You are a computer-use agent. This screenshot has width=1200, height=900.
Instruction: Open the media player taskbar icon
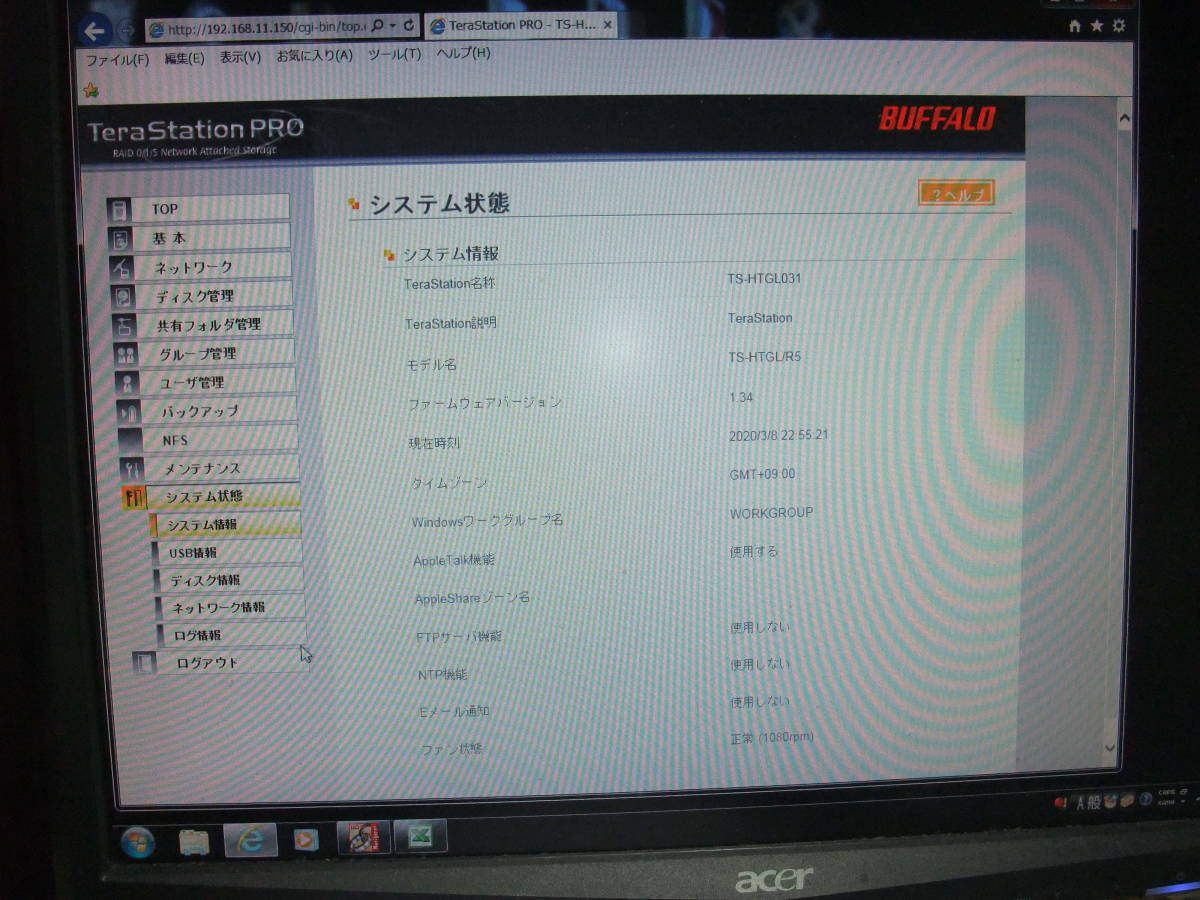(x=306, y=841)
